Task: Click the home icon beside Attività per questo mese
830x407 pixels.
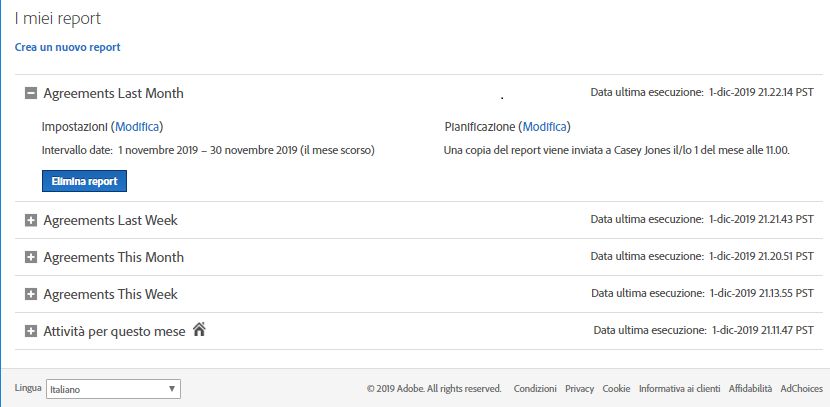Action: (x=199, y=330)
